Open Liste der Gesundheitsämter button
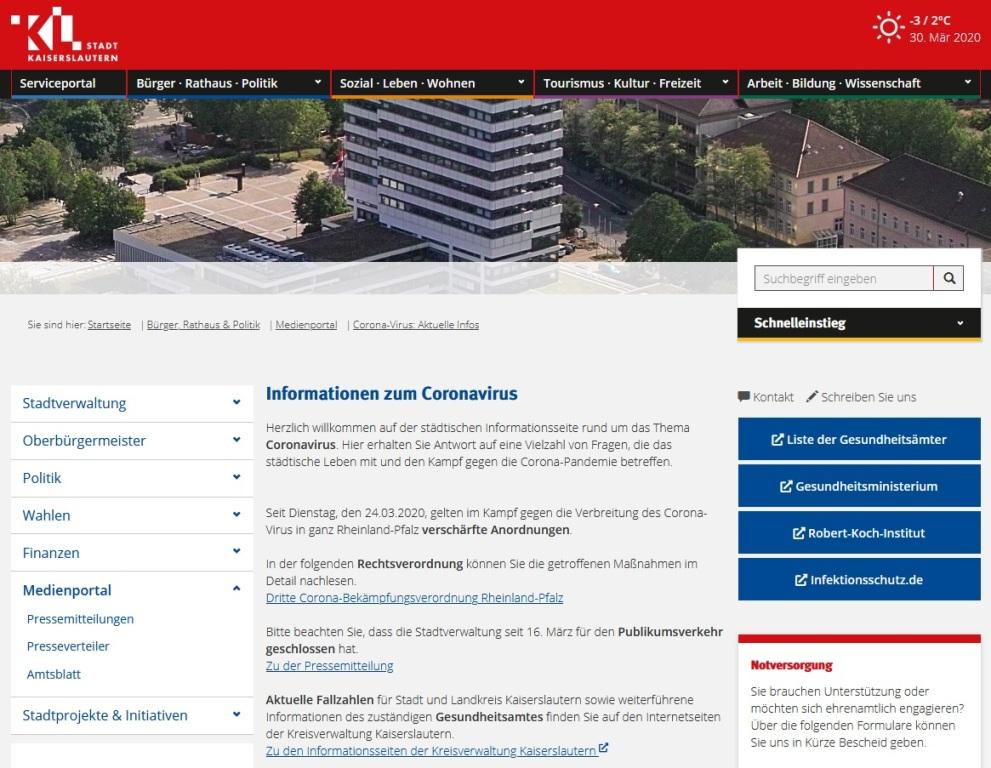This screenshot has height=768, width=991. (x=858, y=439)
